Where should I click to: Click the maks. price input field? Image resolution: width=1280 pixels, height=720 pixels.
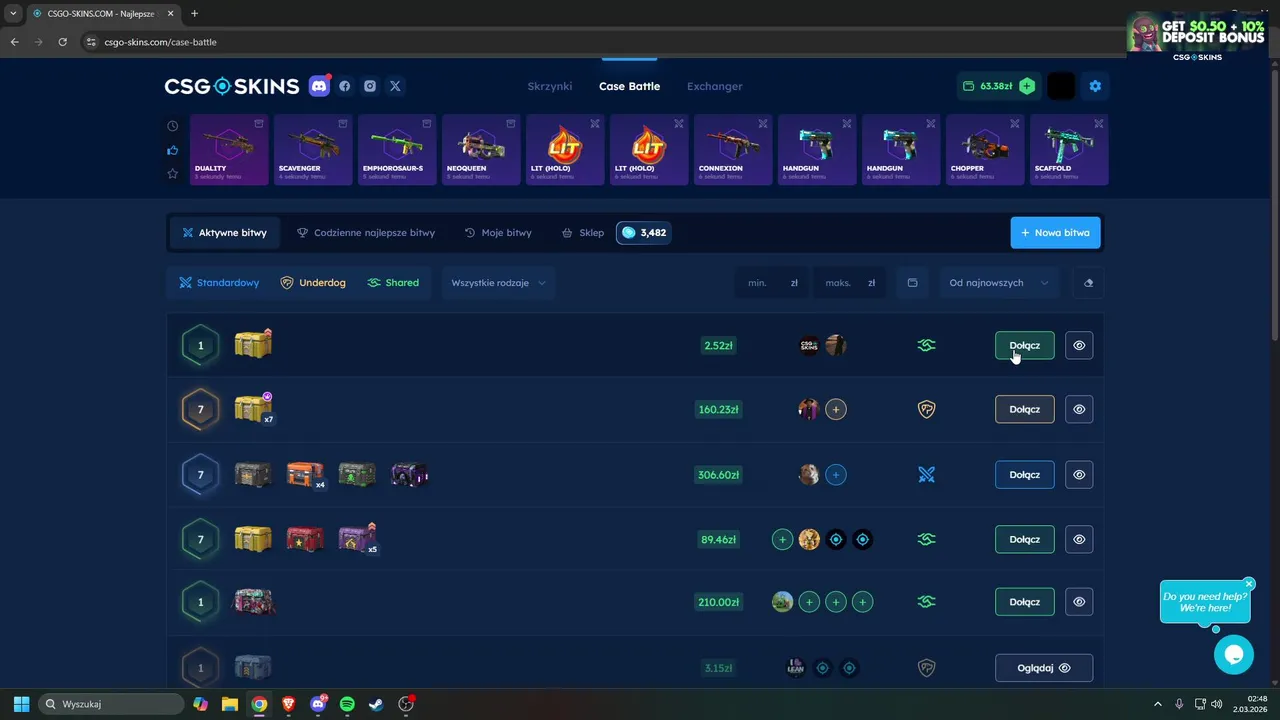pos(851,283)
